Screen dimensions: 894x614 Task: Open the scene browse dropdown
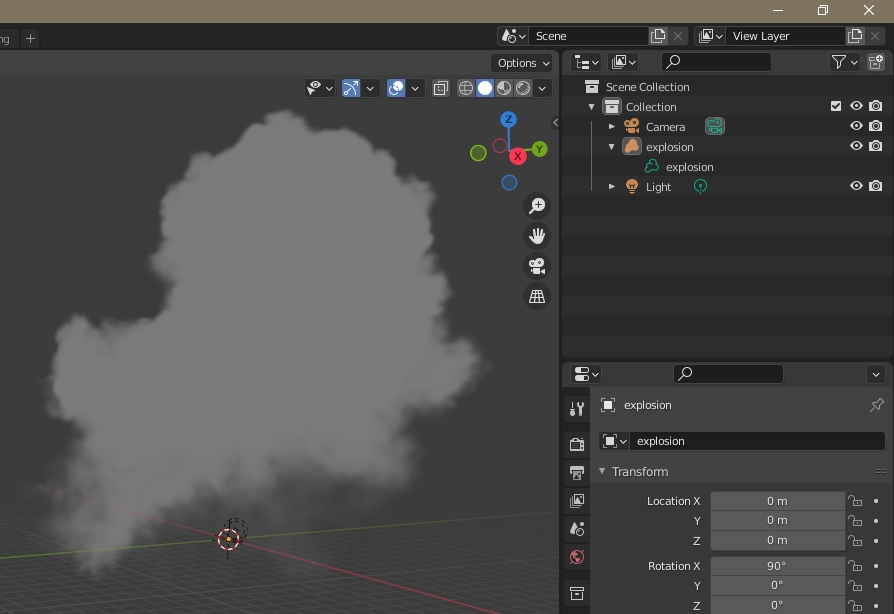pyautogui.click(x=513, y=36)
